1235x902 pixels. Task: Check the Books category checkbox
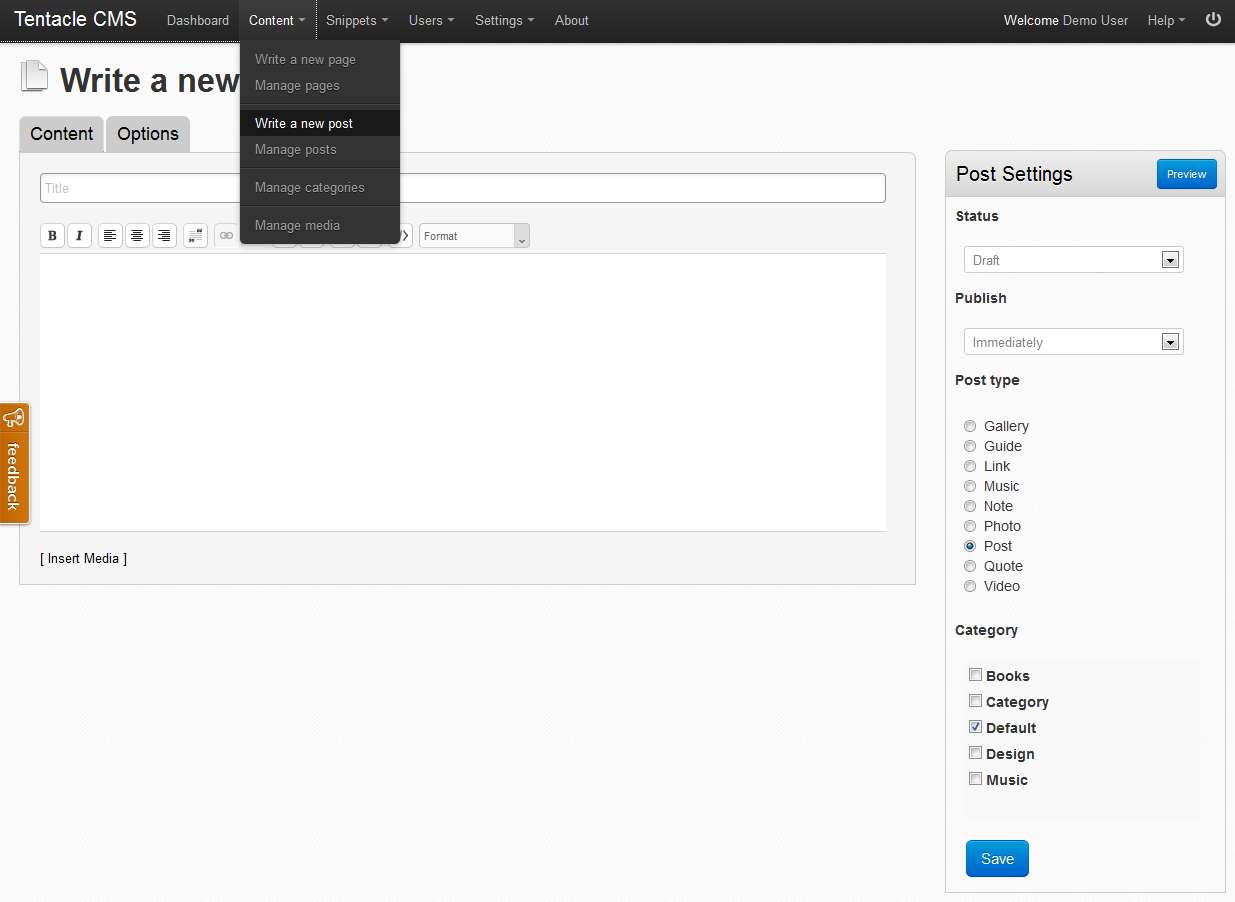point(975,675)
